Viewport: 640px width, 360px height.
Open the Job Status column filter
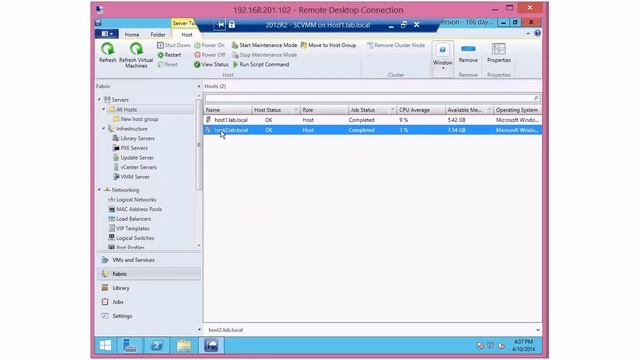(x=392, y=110)
